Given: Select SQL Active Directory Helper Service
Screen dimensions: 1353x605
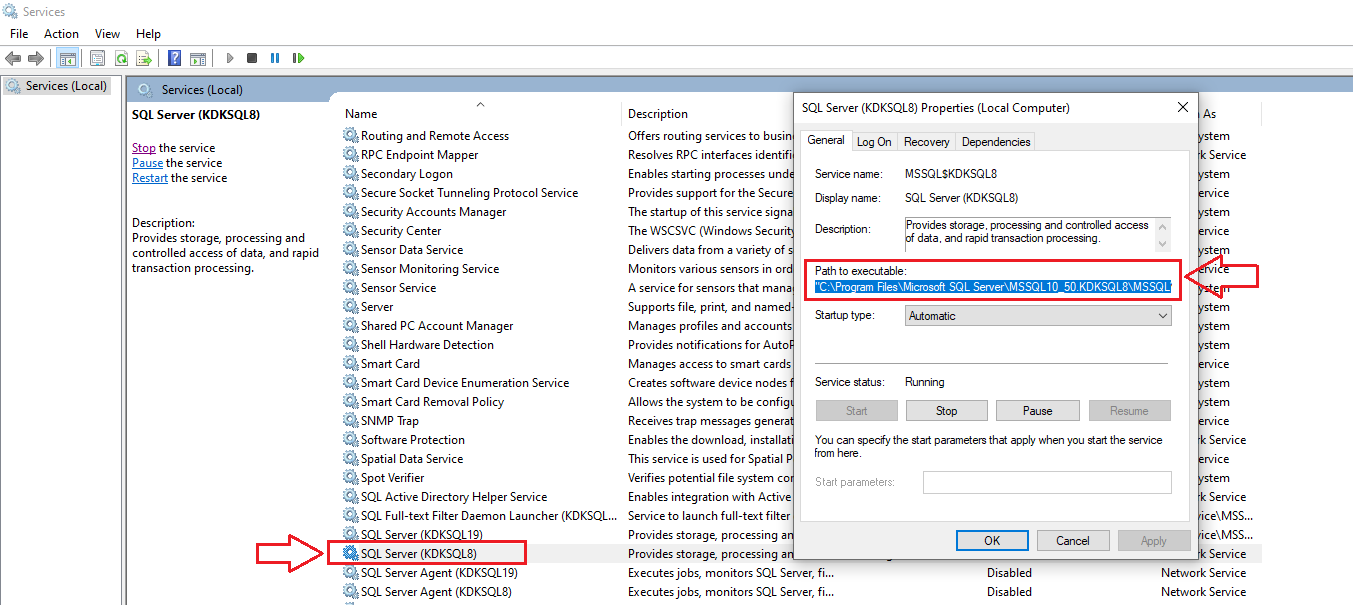Looking at the screenshot, I should click(x=454, y=497).
